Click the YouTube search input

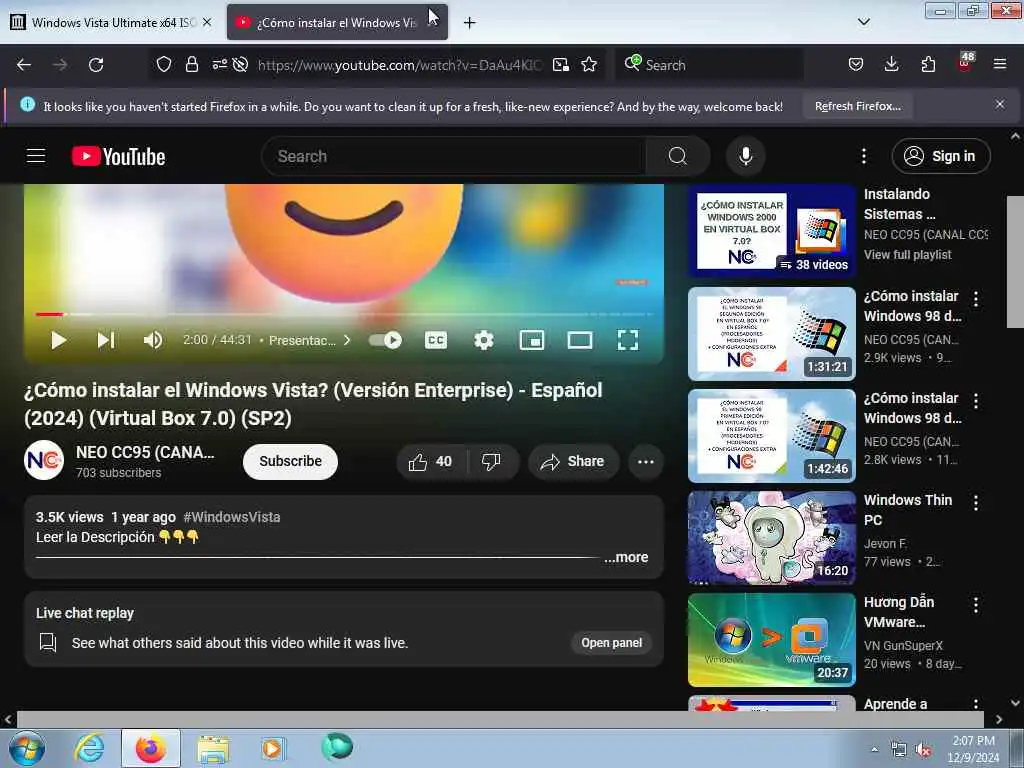[454, 156]
